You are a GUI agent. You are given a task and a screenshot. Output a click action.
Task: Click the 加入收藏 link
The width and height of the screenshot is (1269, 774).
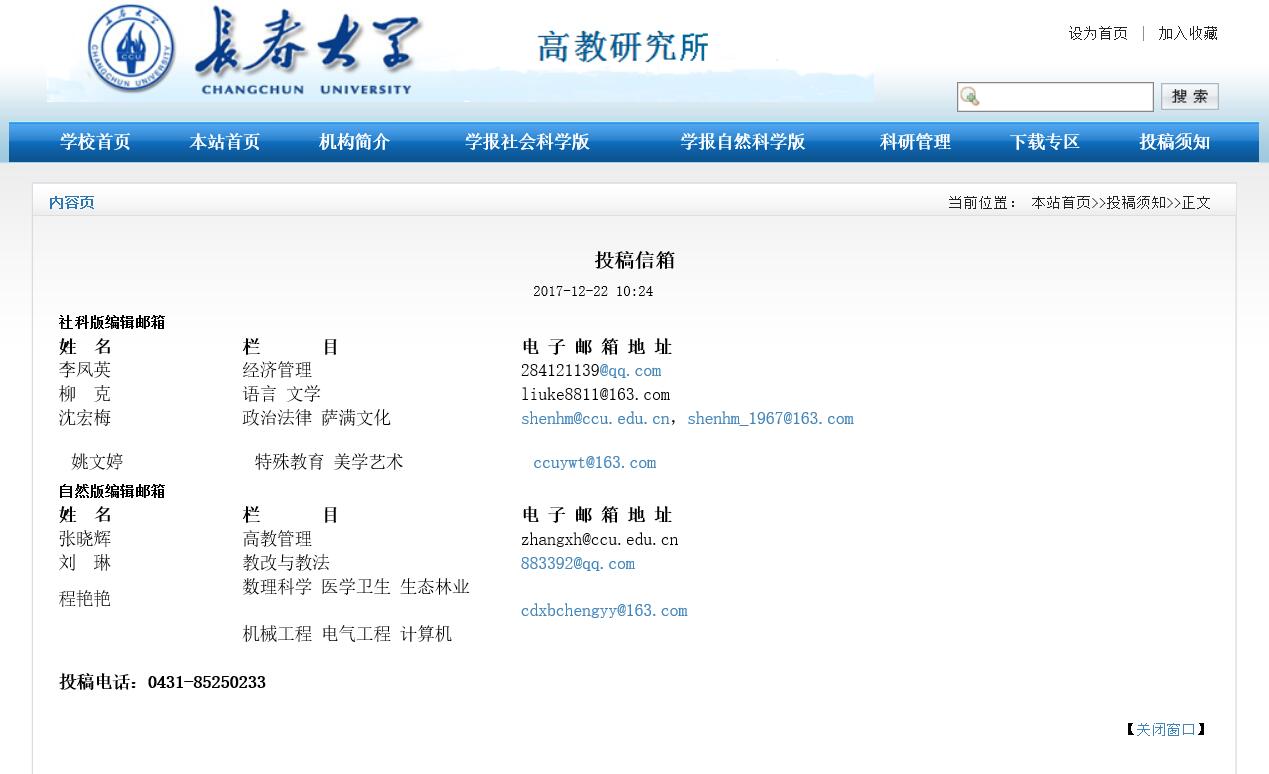click(x=1187, y=33)
